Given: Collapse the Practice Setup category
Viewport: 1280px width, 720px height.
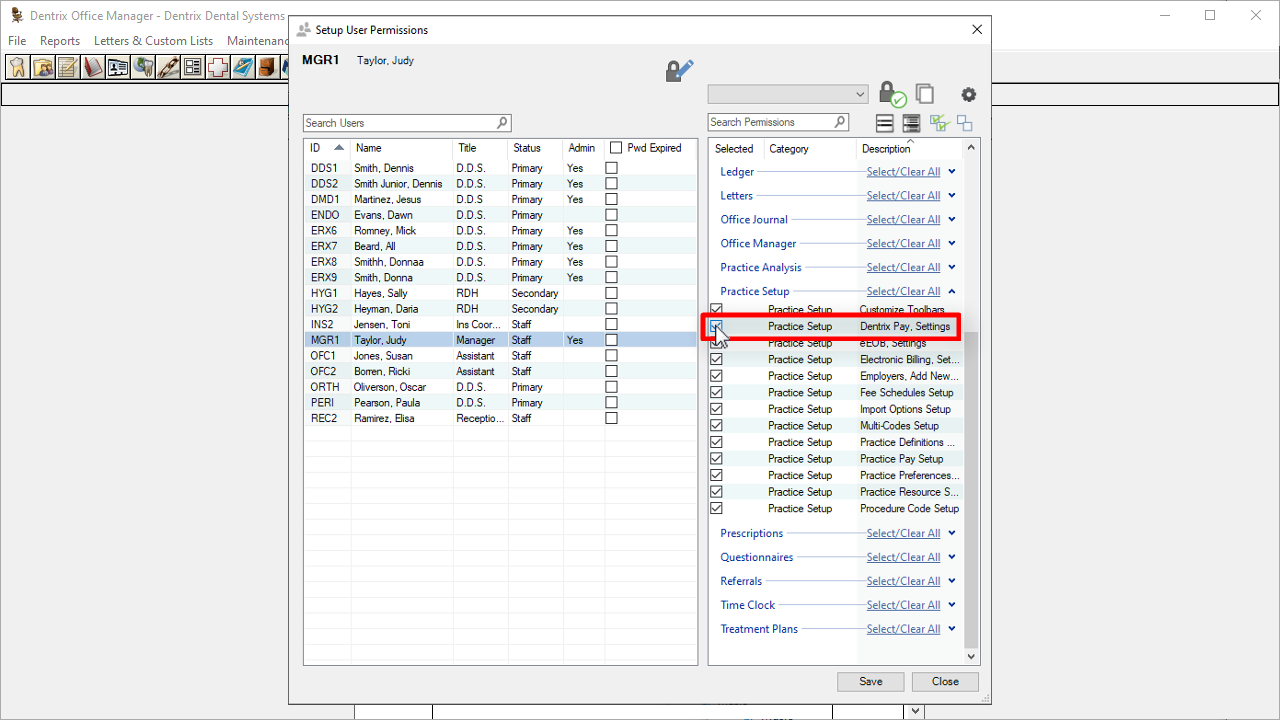Looking at the screenshot, I should coord(952,291).
